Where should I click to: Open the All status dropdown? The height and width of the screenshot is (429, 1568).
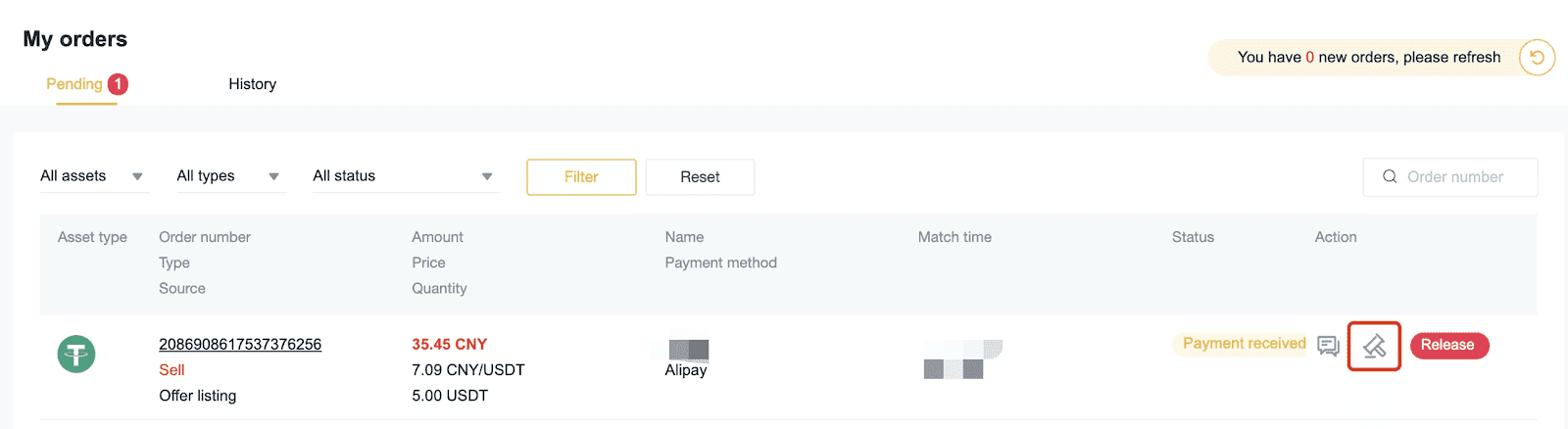pyautogui.click(x=405, y=176)
